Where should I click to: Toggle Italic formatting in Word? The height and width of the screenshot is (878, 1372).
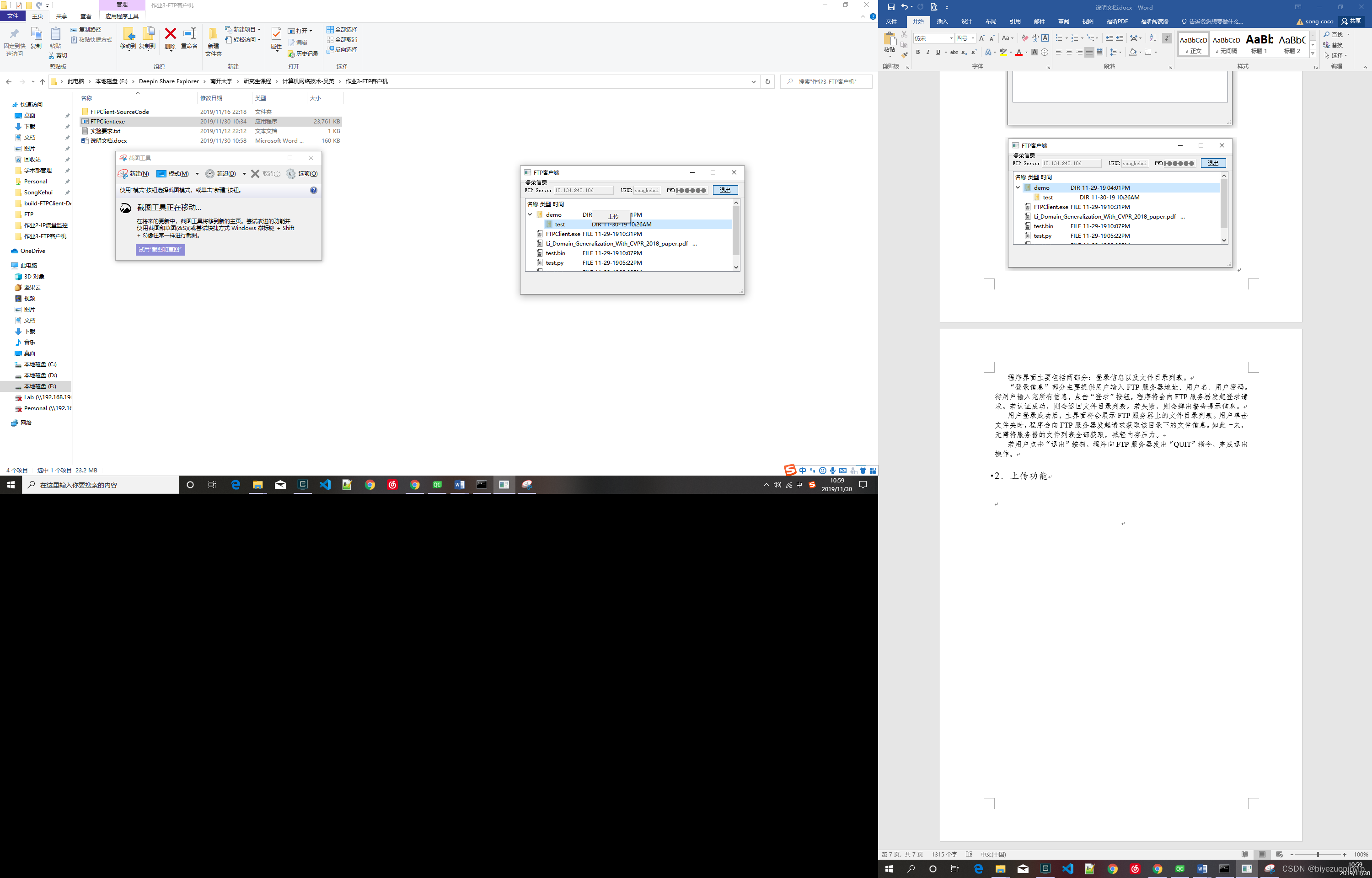coord(928,52)
